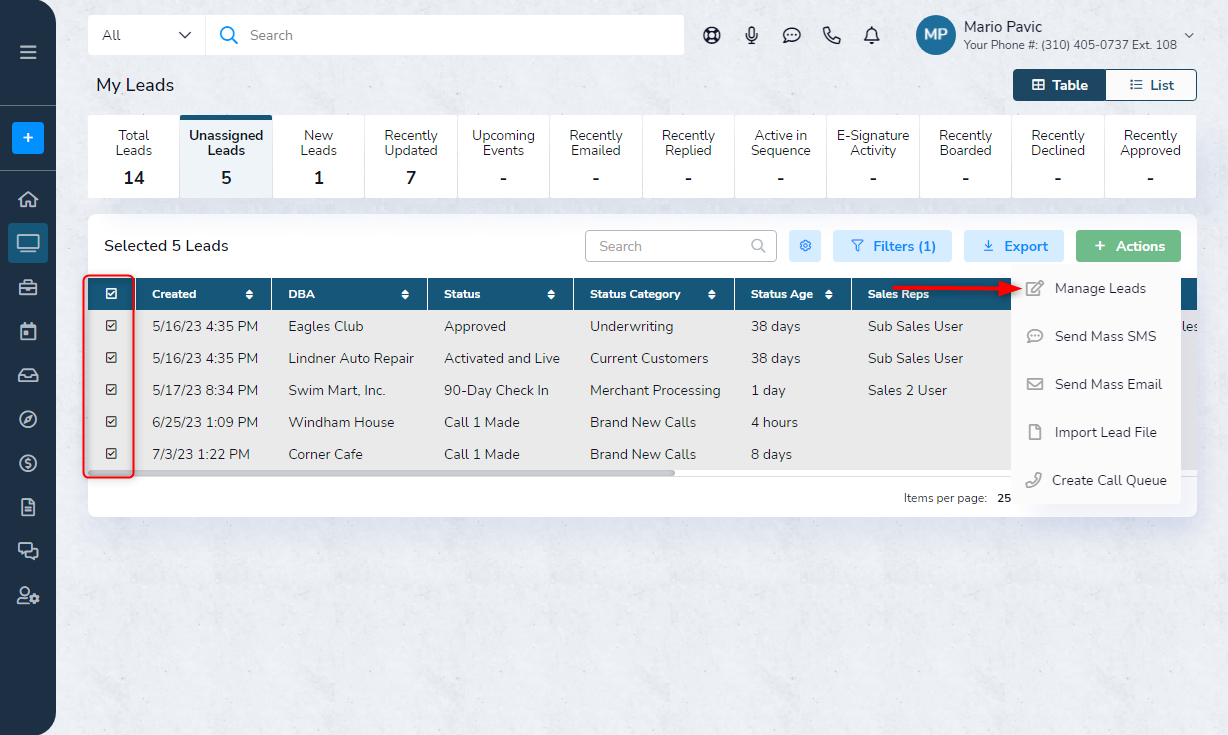Viewport: 1228px width, 735px height.
Task: Open the Recently Boarded tab
Action: point(966,157)
